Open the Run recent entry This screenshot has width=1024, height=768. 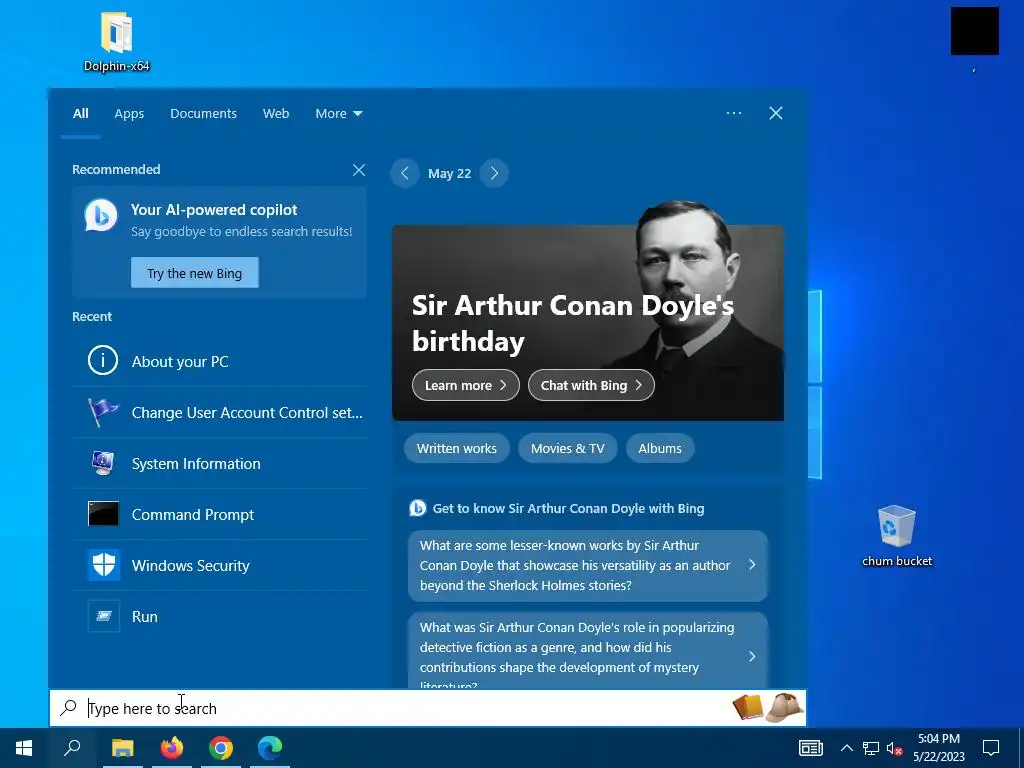220,616
